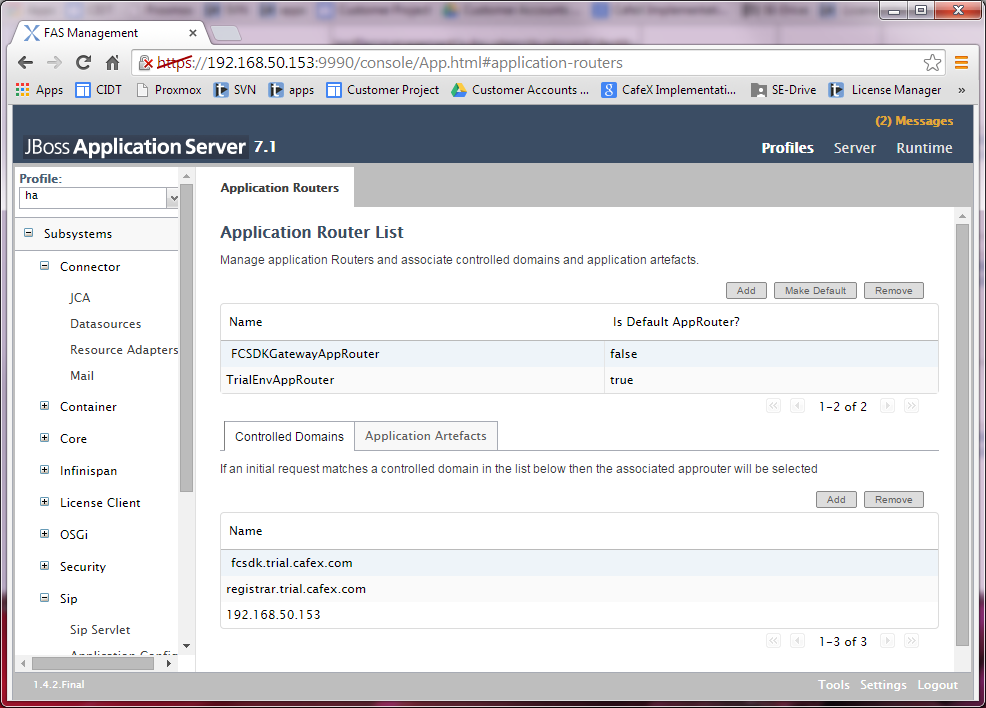Screen dimensions: 986x708
Task: Open the SVN bookmark
Action: point(235,90)
